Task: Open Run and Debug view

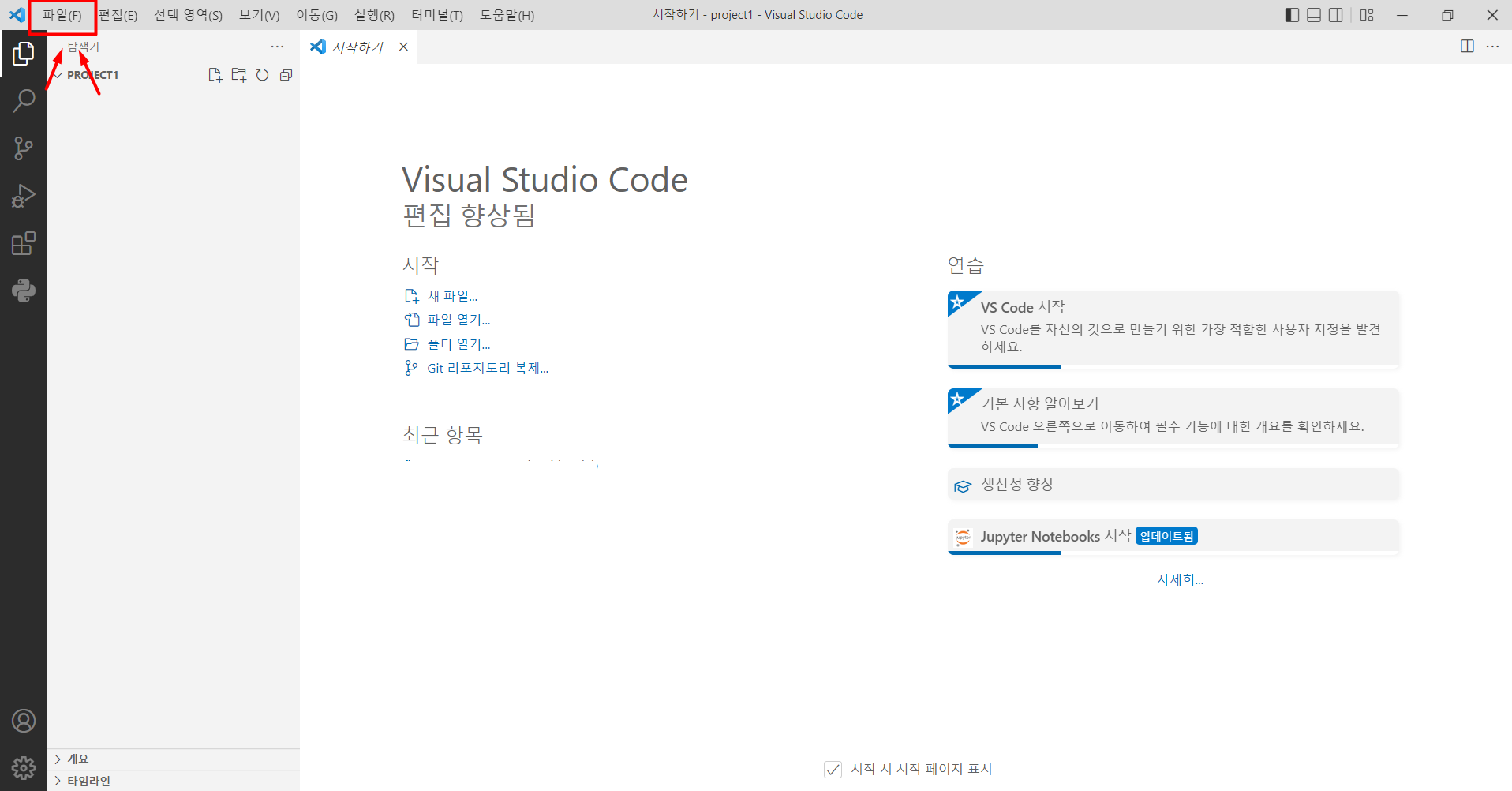Action: click(24, 196)
